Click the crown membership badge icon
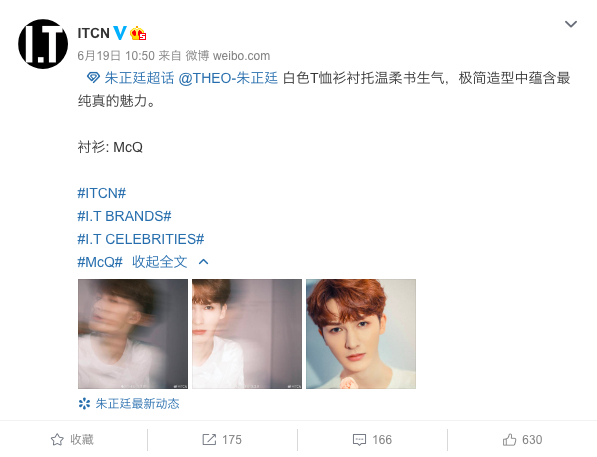 [138, 34]
